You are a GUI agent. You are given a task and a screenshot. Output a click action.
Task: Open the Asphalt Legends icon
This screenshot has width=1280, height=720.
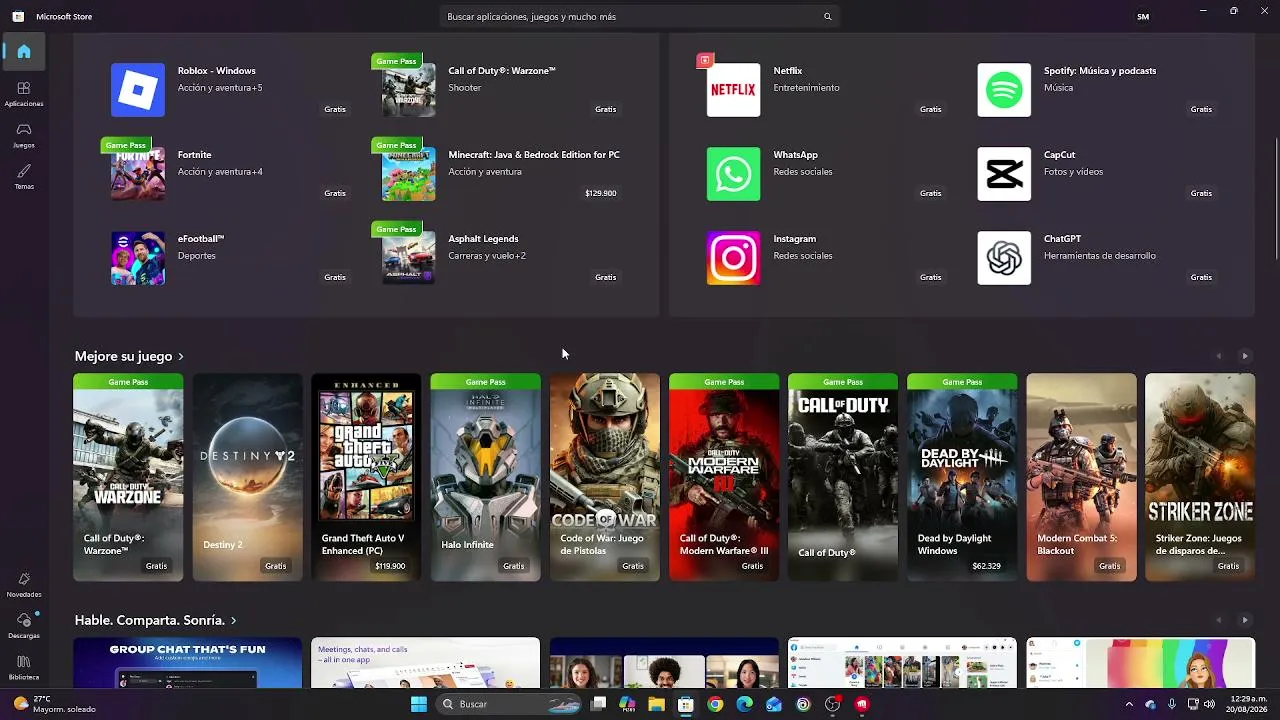point(409,258)
